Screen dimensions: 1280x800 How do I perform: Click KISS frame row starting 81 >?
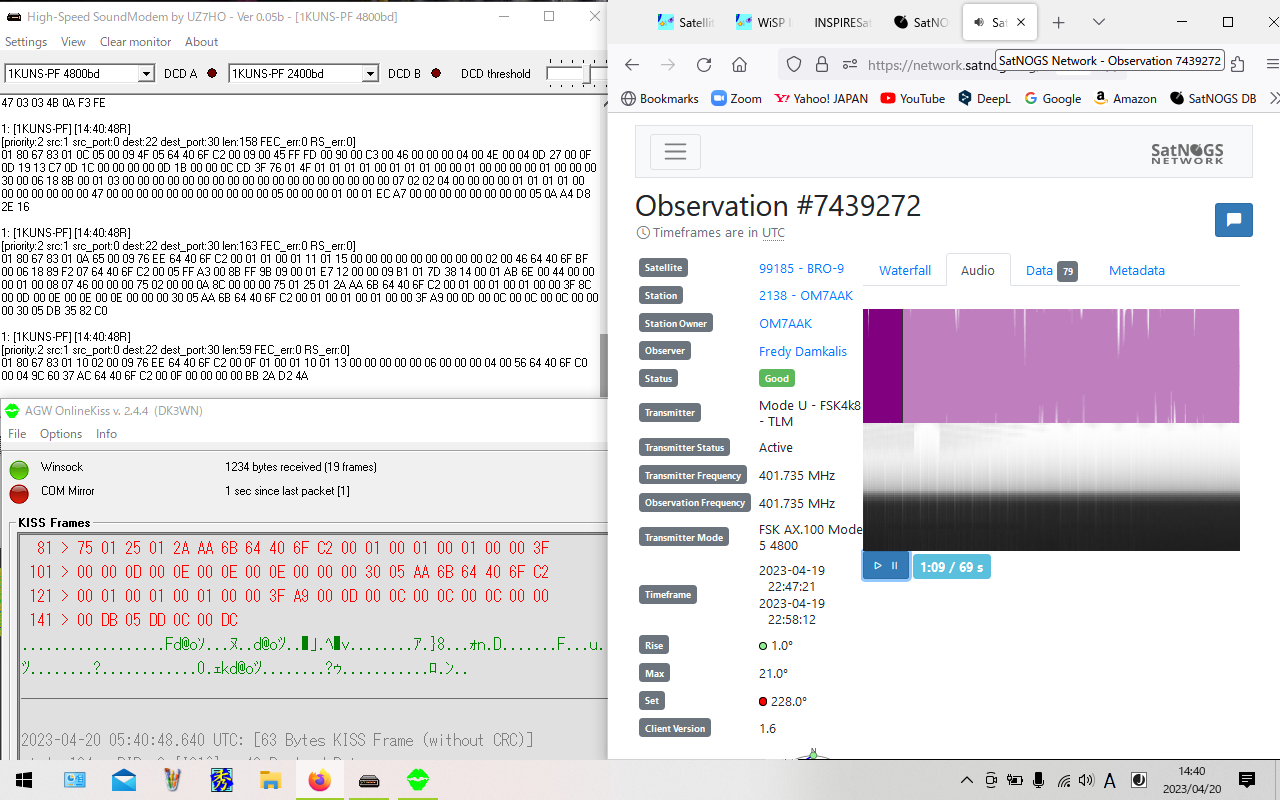292,548
